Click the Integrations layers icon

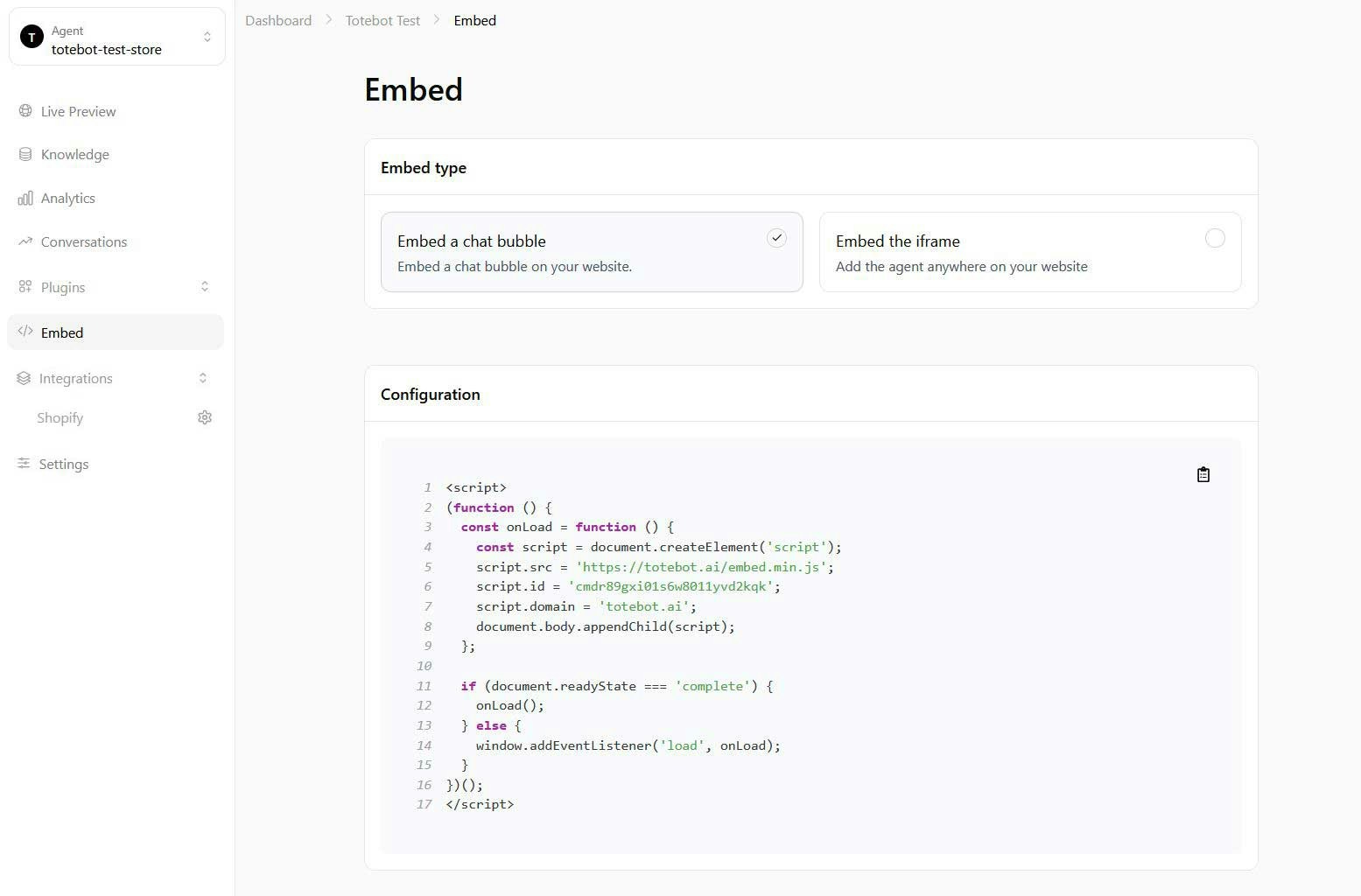[x=24, y=378]
